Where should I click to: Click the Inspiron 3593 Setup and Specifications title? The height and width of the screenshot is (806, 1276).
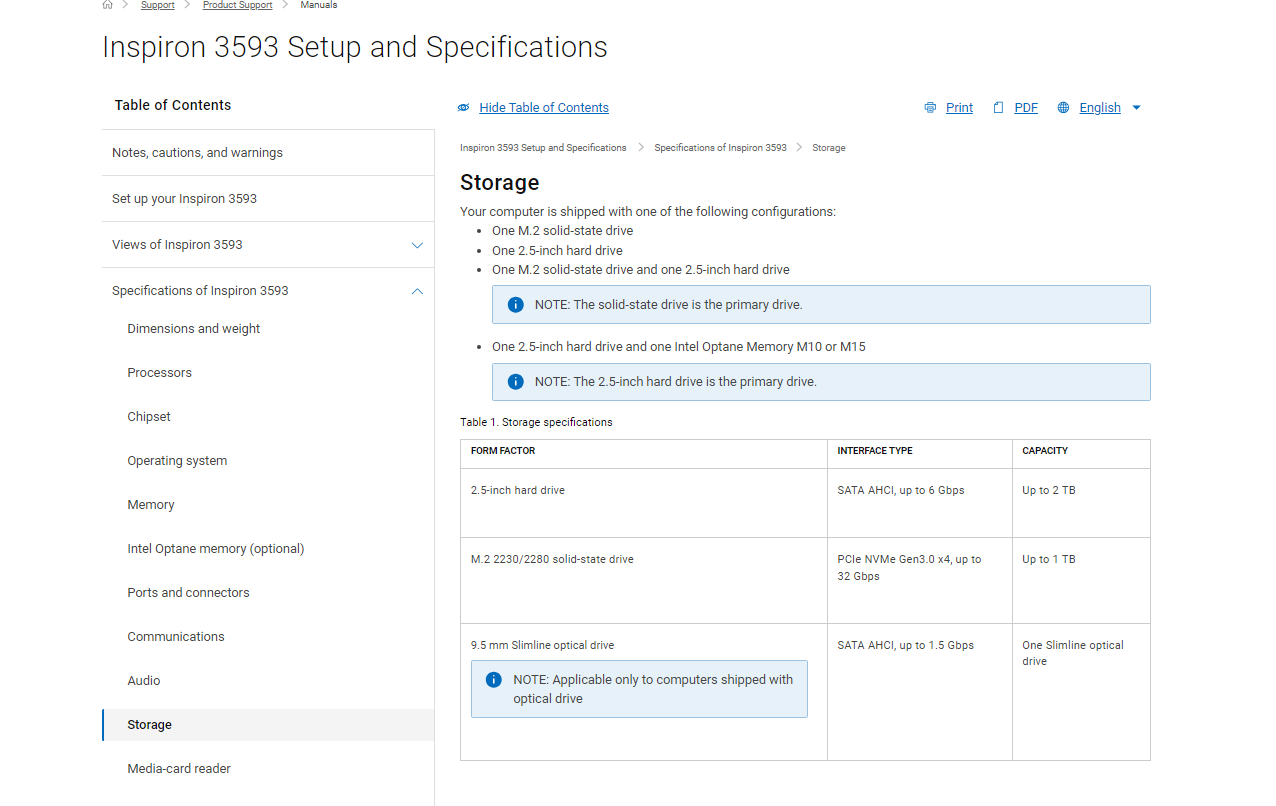click(x=355, y=47)
